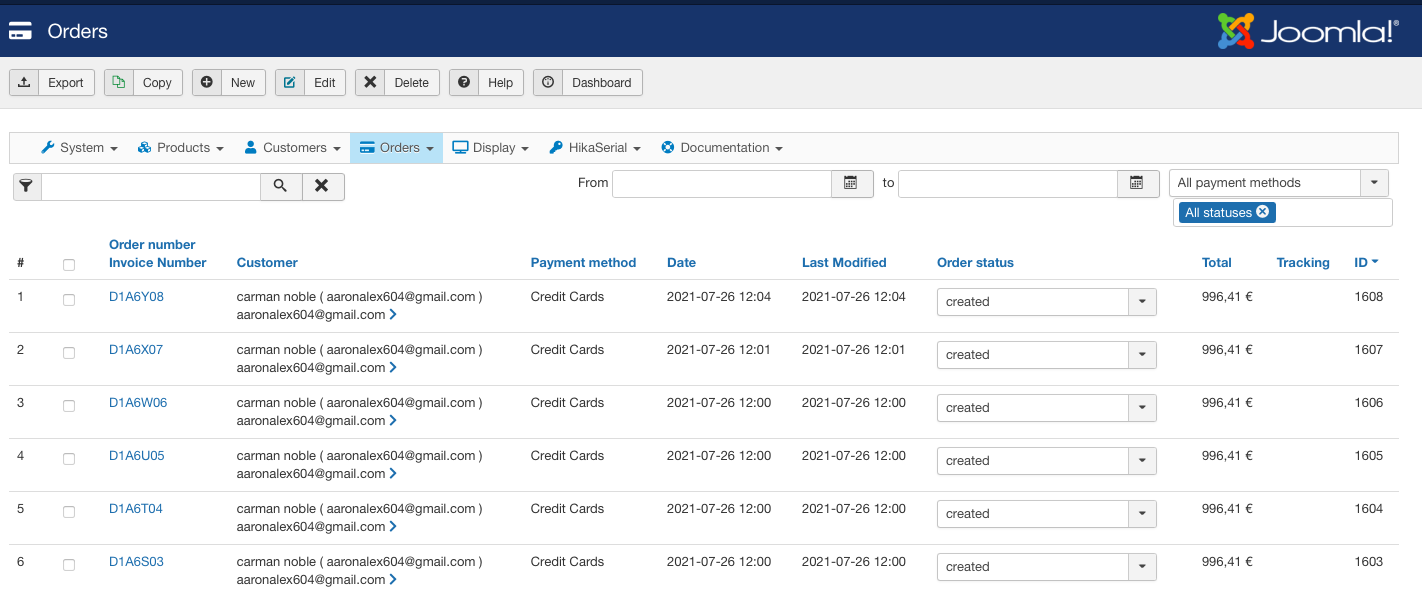The image size is (1422, 595).
Task: Open the Documentation menu
Action: [x=721, y=147]
